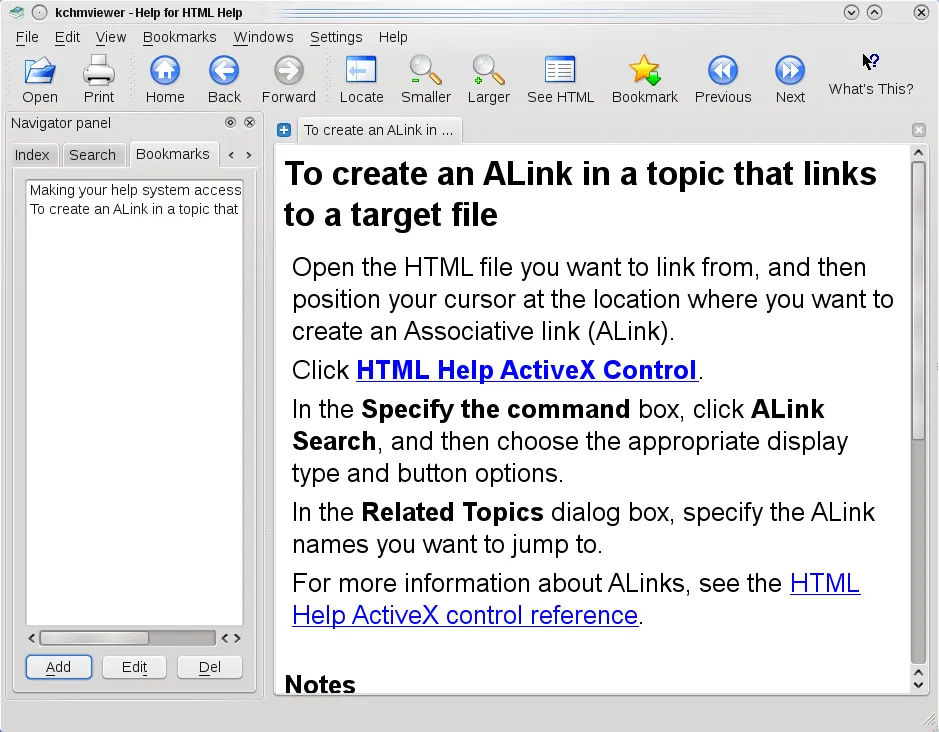
Task: Add a new bookmark entry
Action: click(58, 666)
